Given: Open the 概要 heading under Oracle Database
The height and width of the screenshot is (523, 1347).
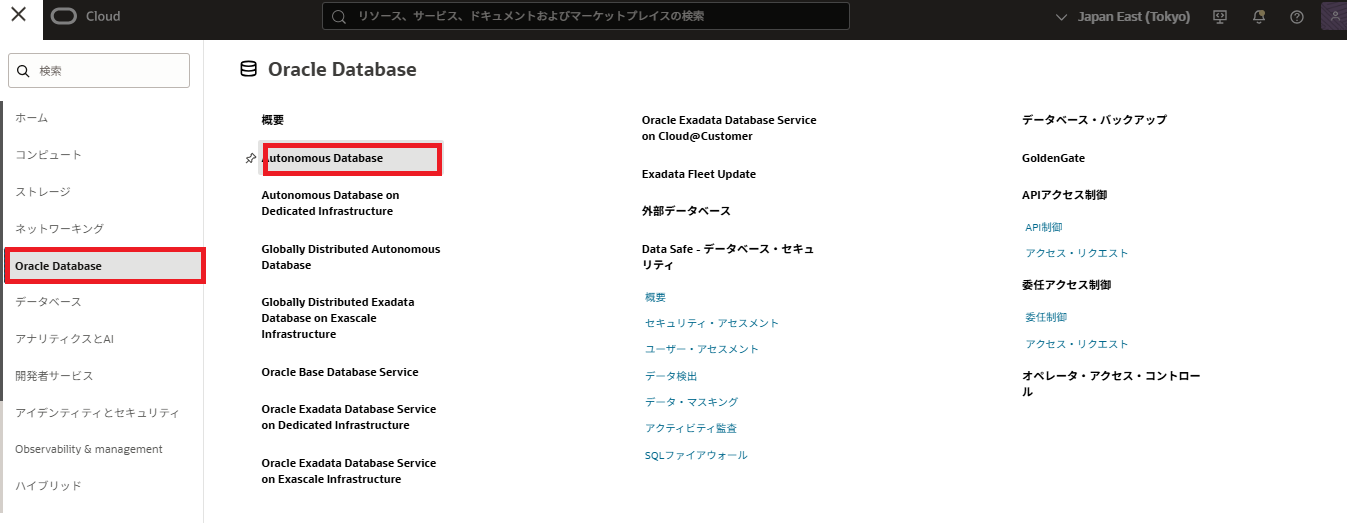Looking at the screenshot, I should click(273, 120).
